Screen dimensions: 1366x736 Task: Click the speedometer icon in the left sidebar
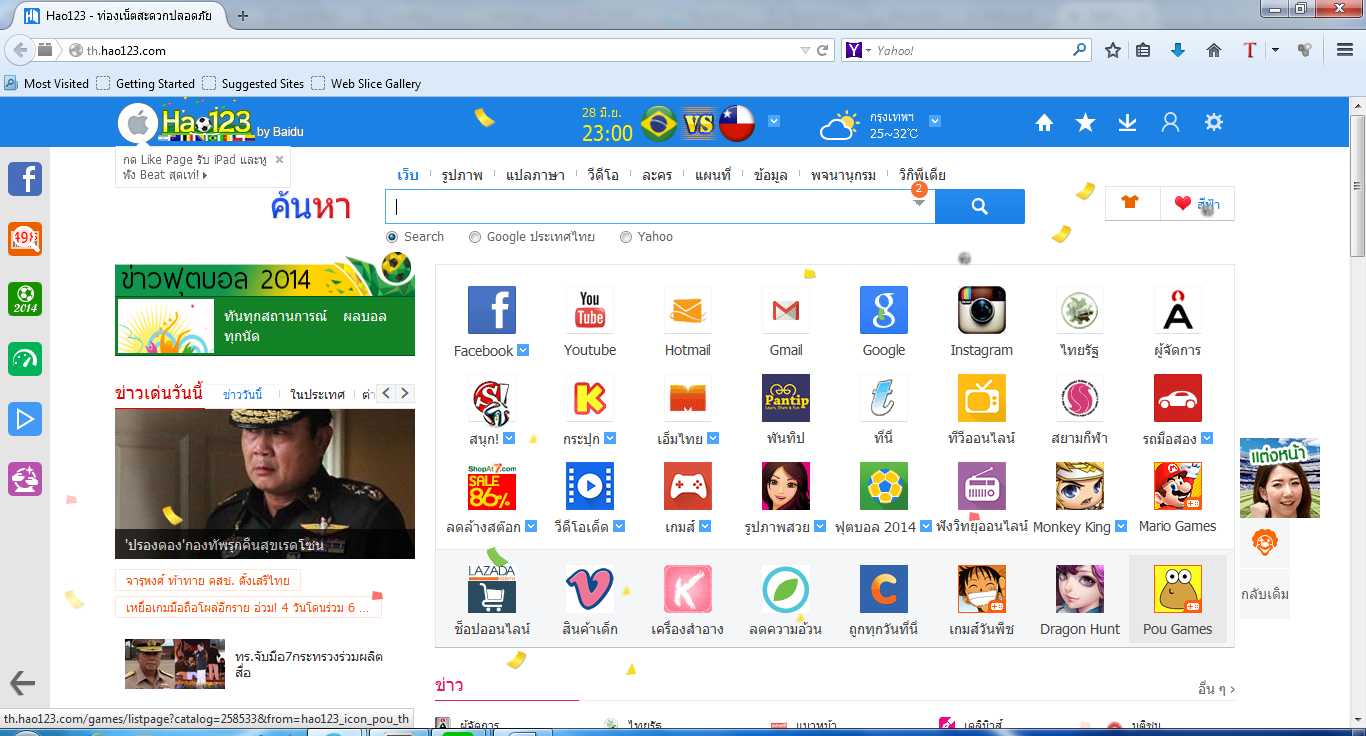pyautogui.click(x=25, y=359)
